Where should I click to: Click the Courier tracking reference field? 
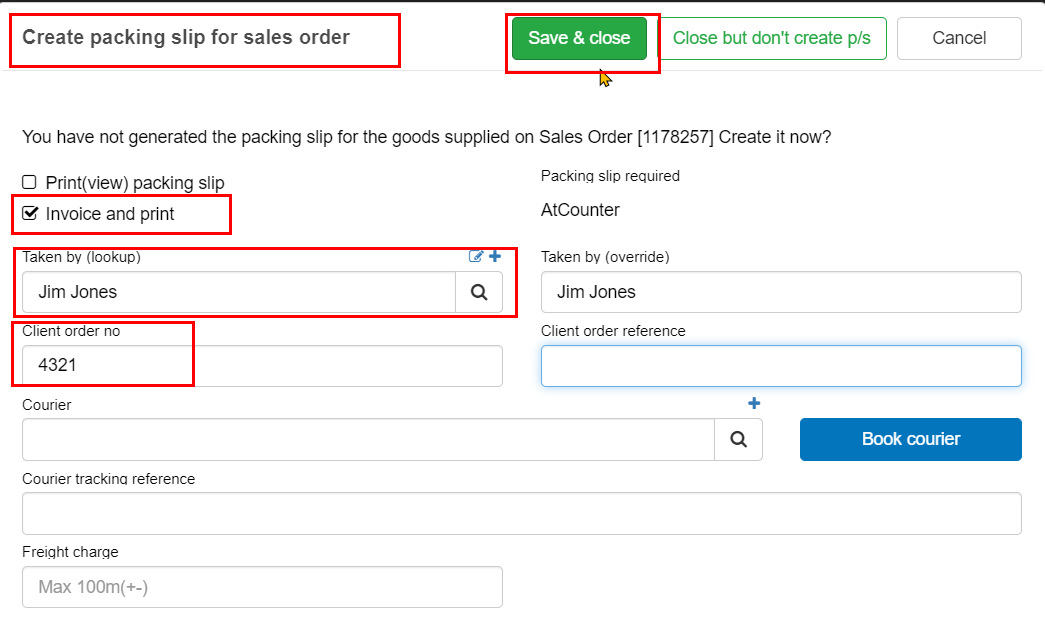[x=522, y=513]
